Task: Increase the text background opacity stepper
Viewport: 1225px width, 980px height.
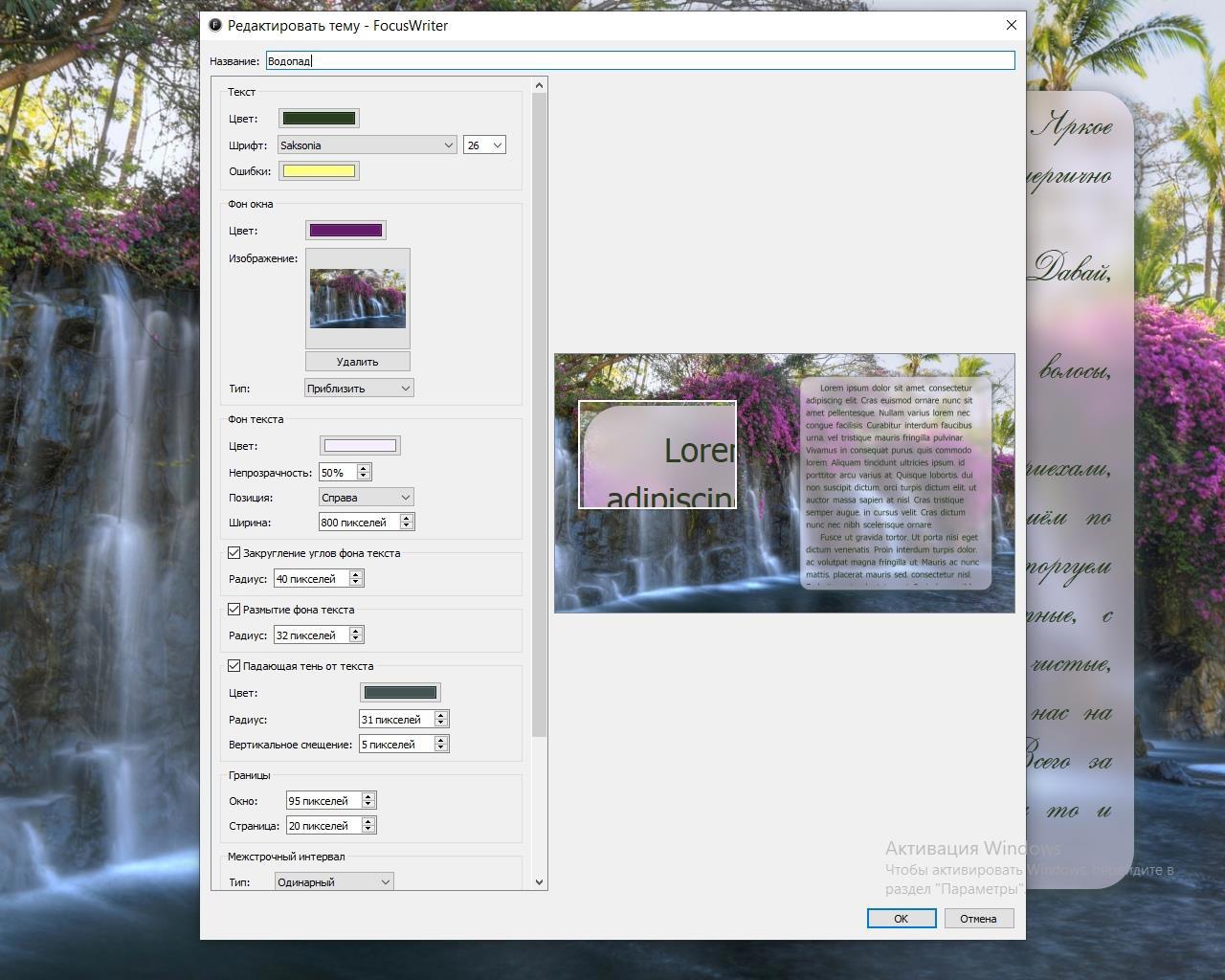Action: pyautogui.click(x=364, y=469)
